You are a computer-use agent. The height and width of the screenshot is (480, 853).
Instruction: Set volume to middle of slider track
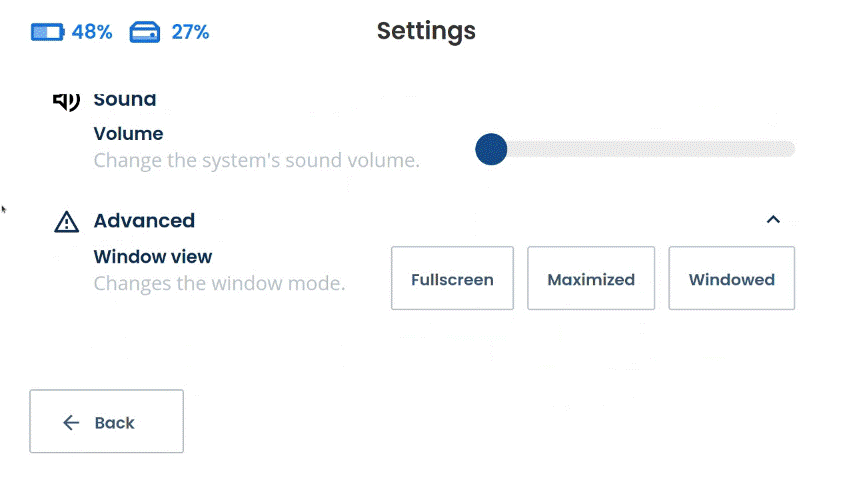(x=635, y=149)
